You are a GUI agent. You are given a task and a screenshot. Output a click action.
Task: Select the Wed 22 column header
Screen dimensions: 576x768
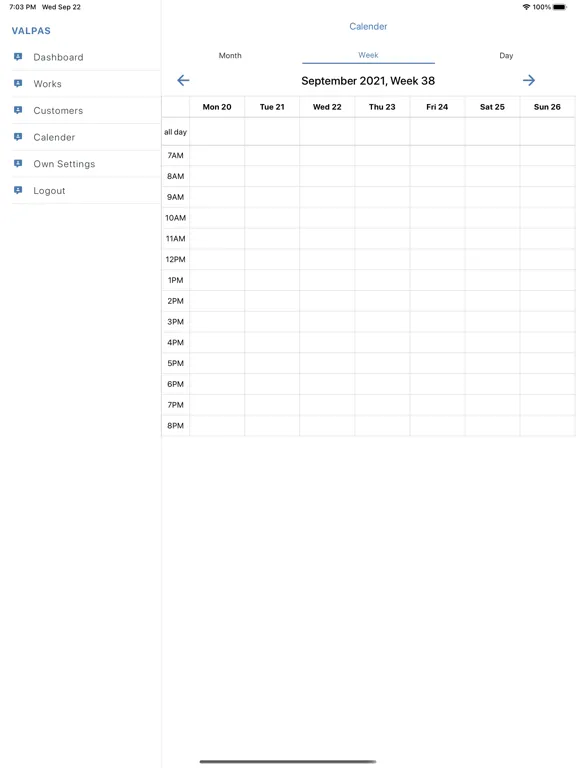[327, 107]
